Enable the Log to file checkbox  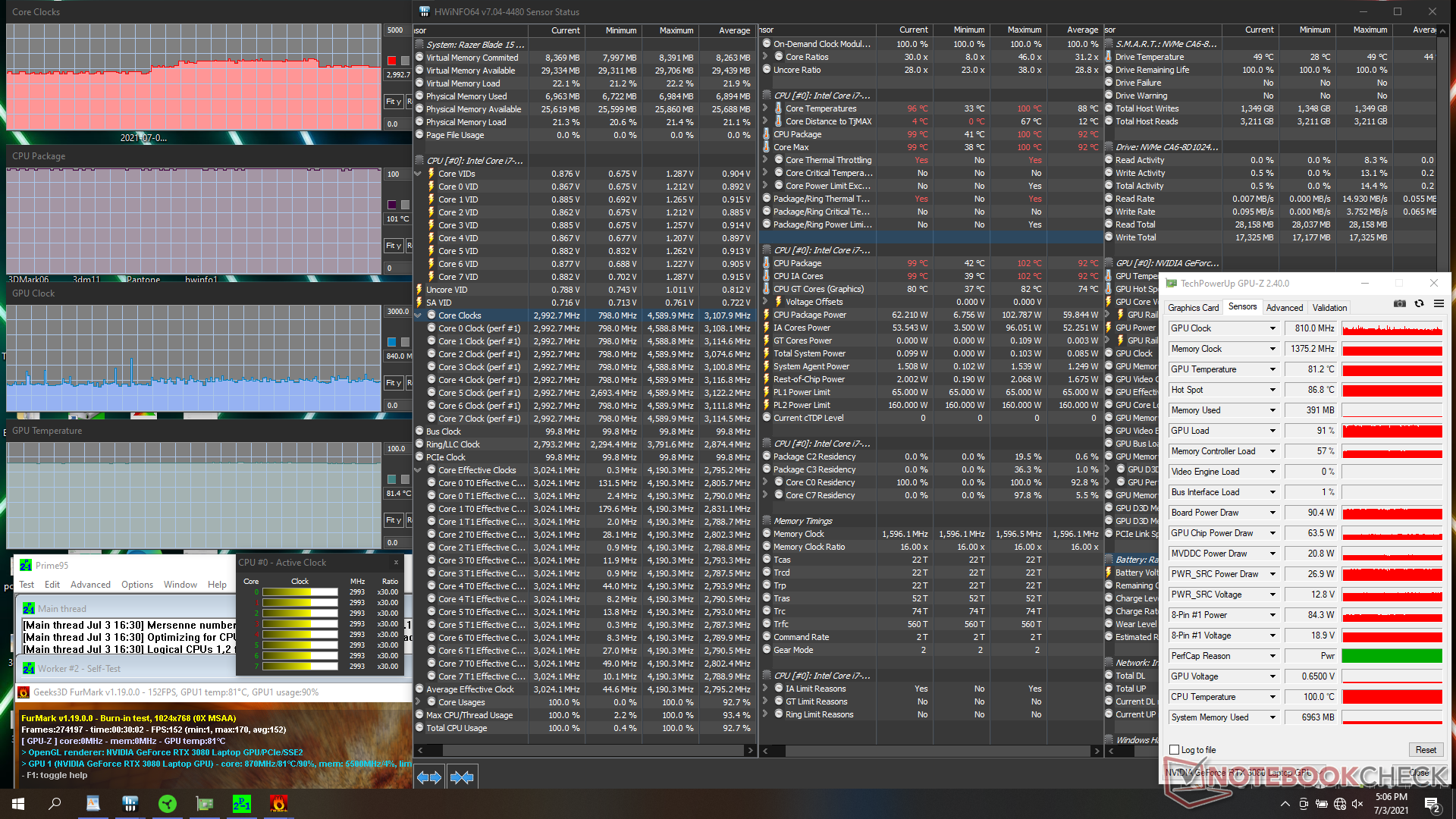(x=1175, y=750)
